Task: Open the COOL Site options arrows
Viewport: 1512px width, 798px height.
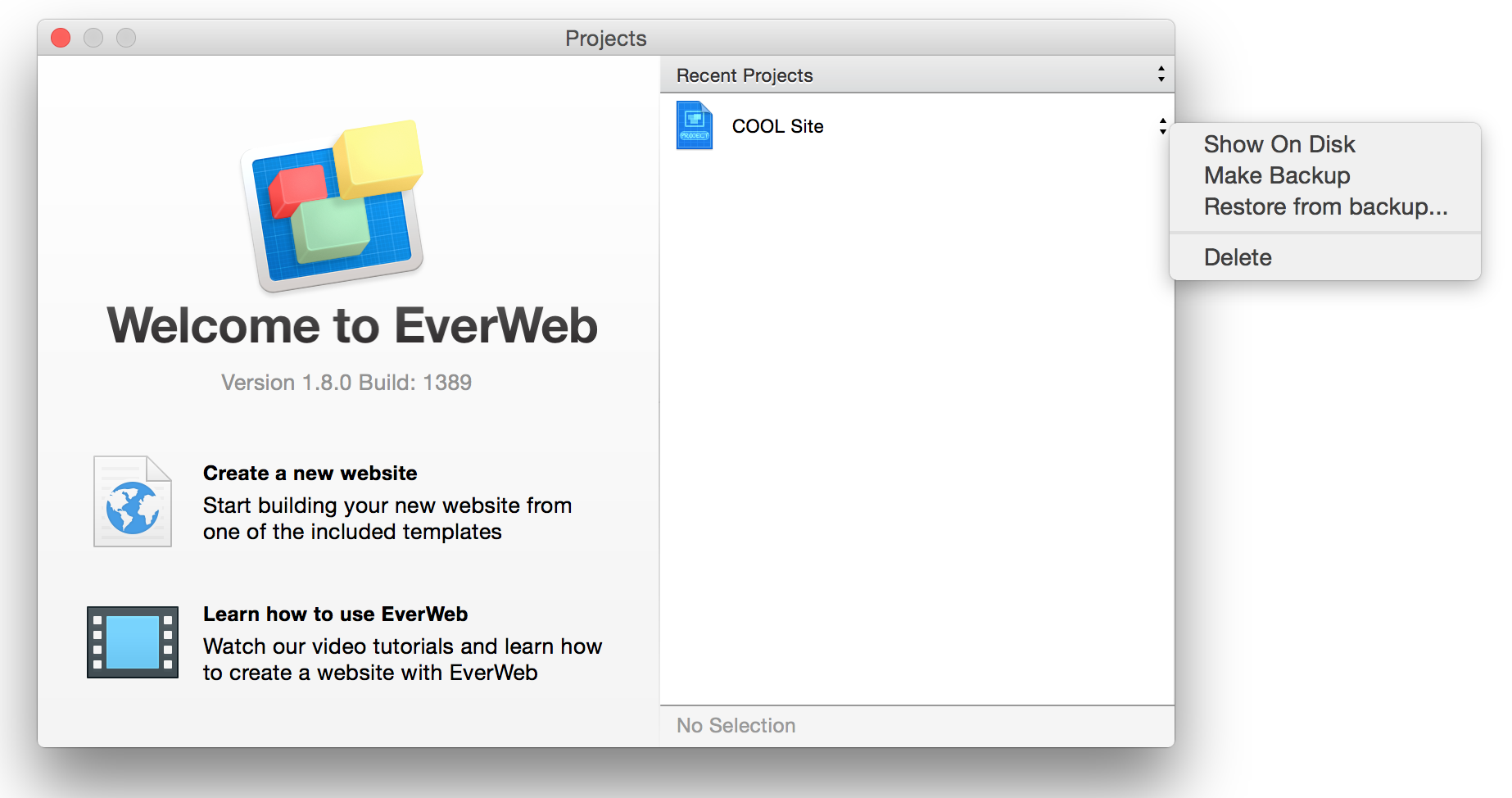Action: (1162, 126)
